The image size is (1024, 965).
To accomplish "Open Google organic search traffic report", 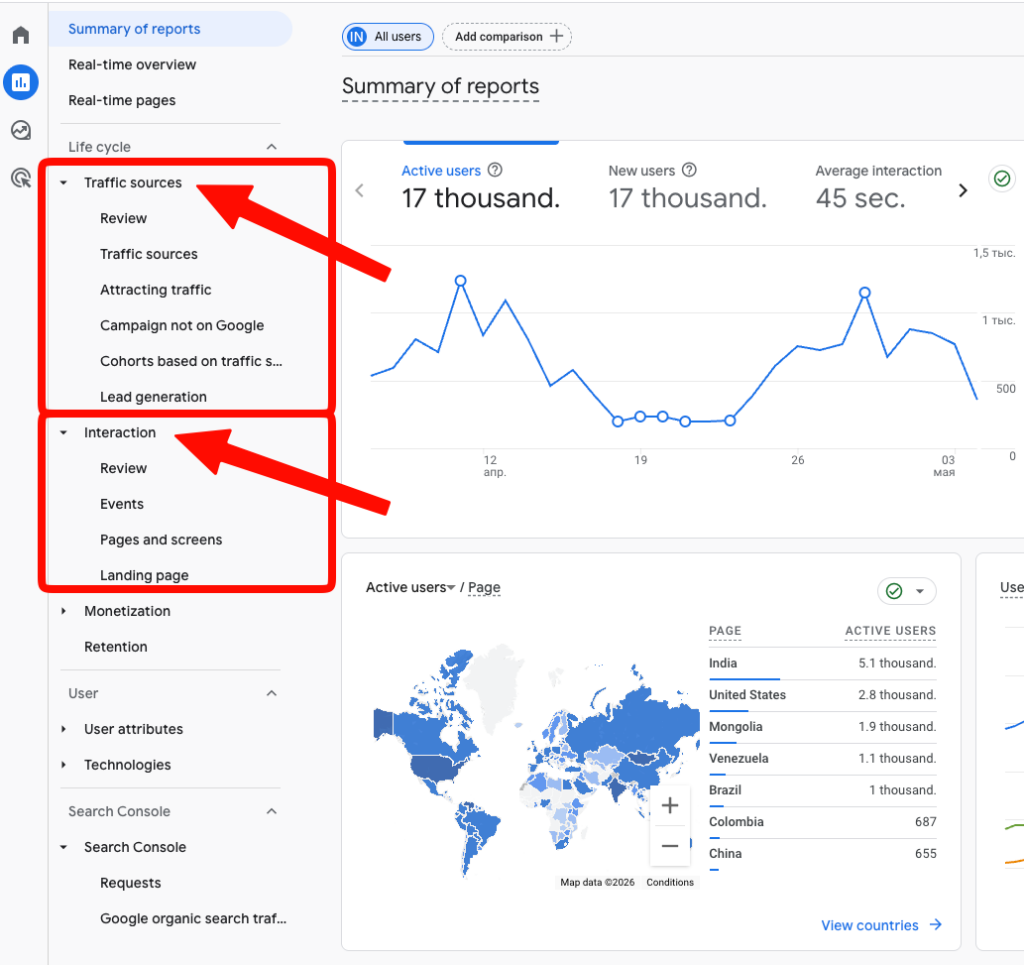I will click(x=193, y=919).
